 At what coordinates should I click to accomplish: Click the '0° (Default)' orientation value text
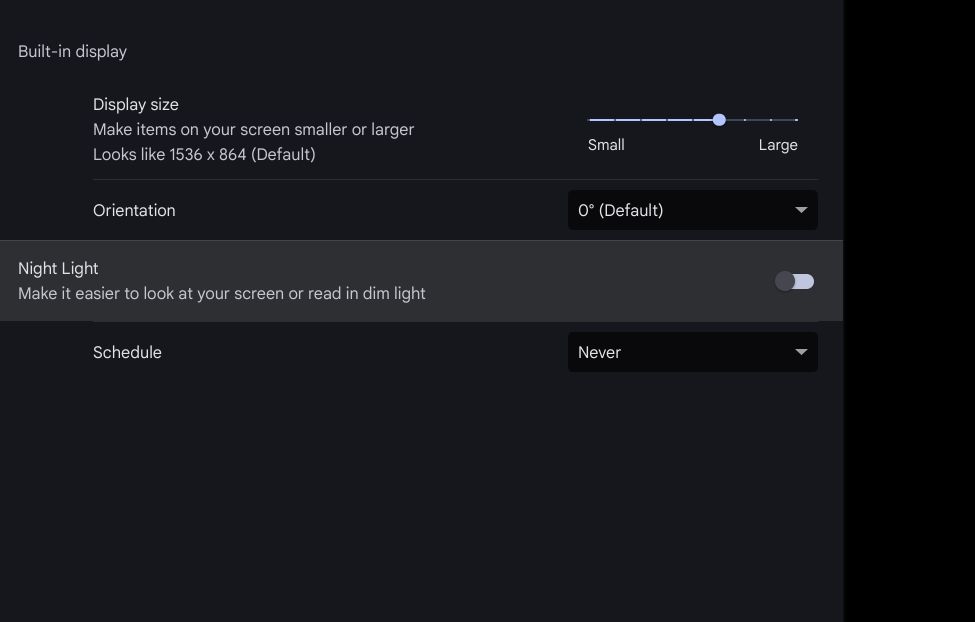[621, 210]
